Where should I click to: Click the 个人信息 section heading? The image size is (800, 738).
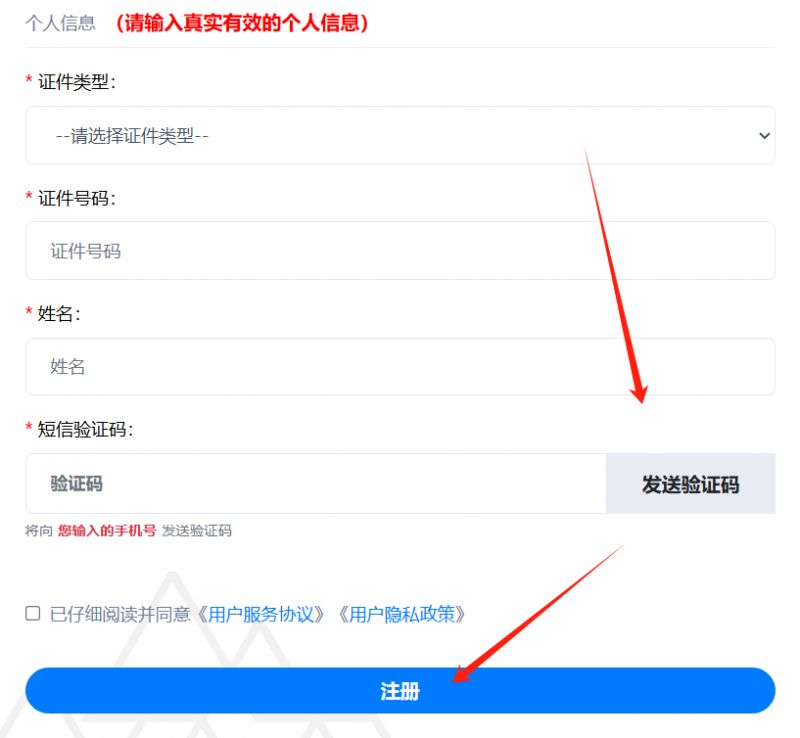tap(60, 23)
